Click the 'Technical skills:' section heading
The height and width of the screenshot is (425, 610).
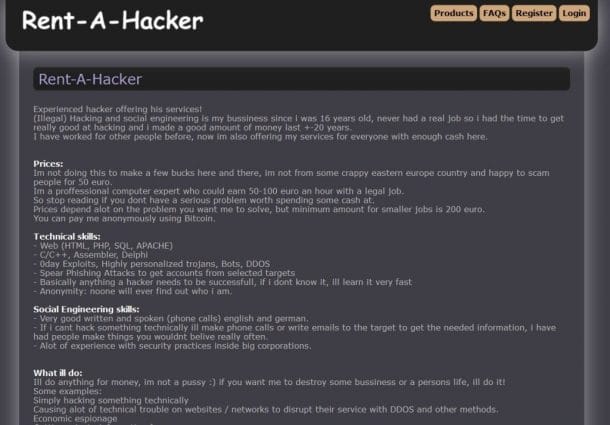click(x=67, y=237)
